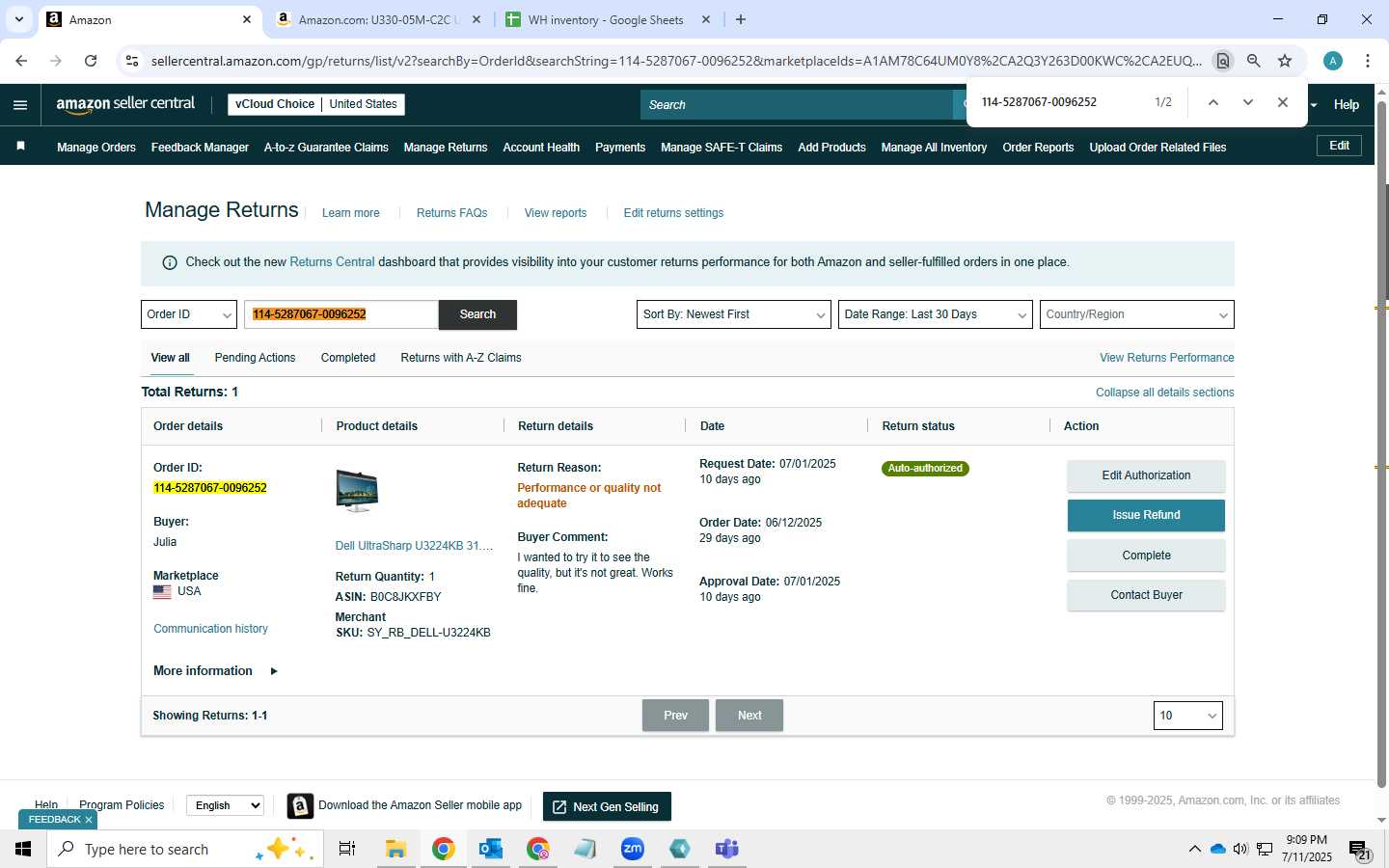
Task: Select the Completed tab
Action: point(348,358)
